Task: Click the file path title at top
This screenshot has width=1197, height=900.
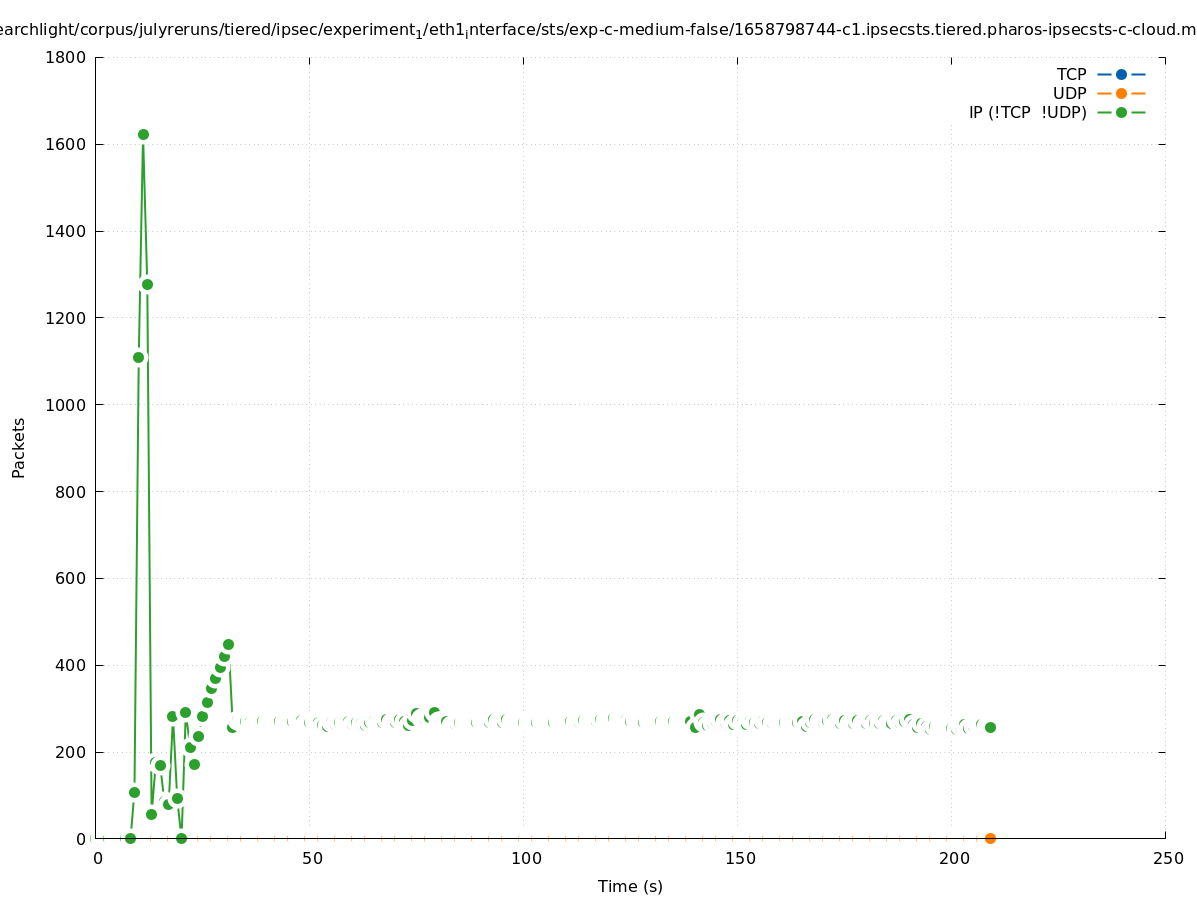Action: click(x=598, y=30)
